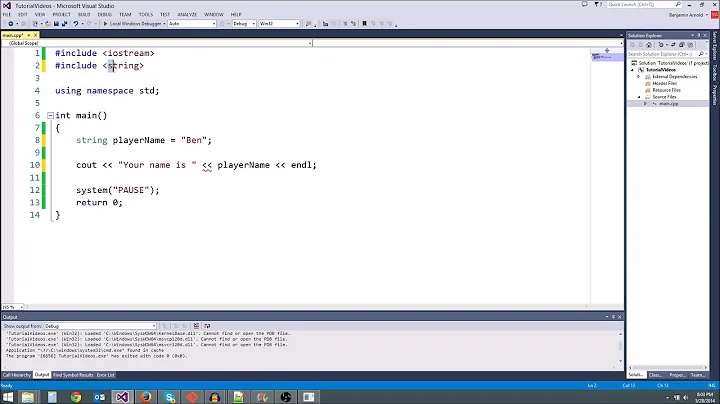The width and height of the screenshot is (720, 404).
Task: Click the Benjamin Arnold account name
Action: (x=686, y=15)
